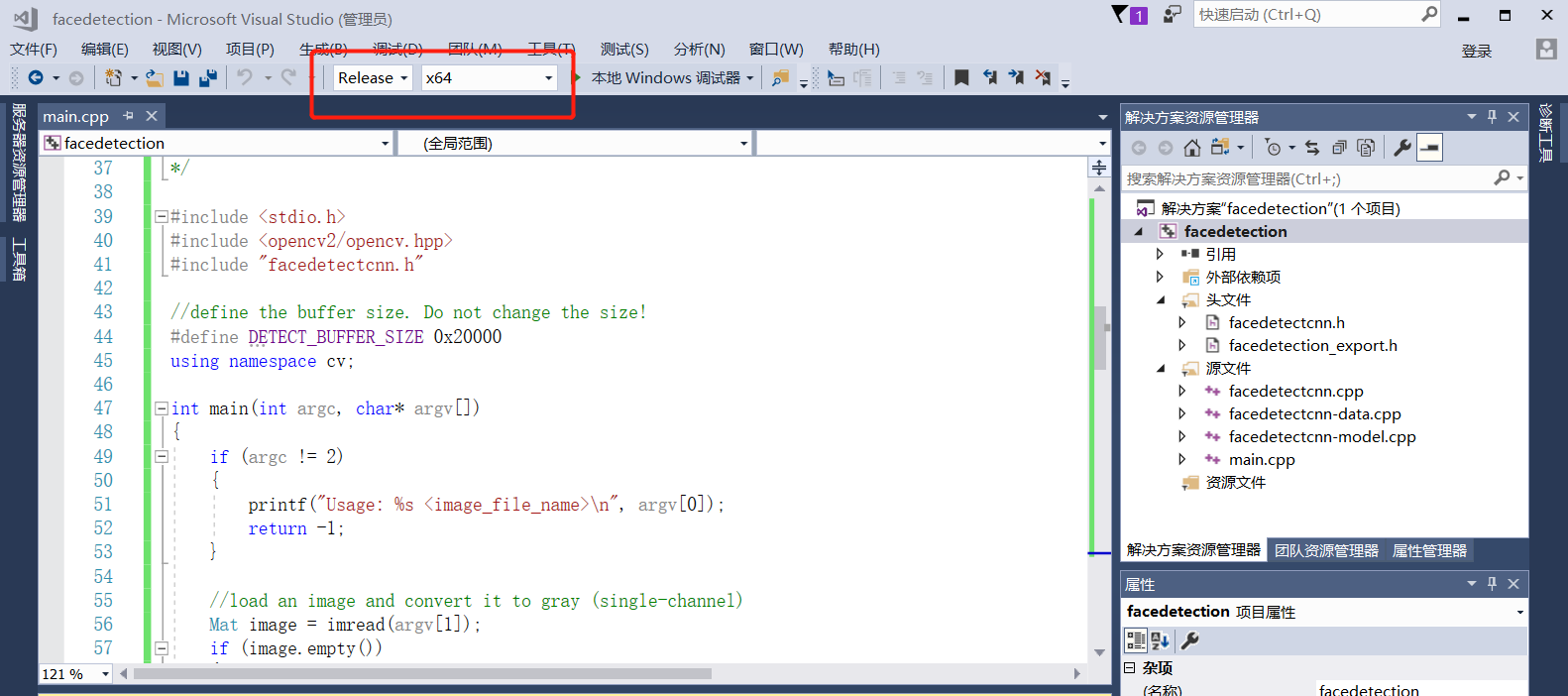Viewport: 1568px width, 696px height.
Task: Select facedetectcnn-model.cpp in Solution Explorer
Action: [x=1322, y=436]
